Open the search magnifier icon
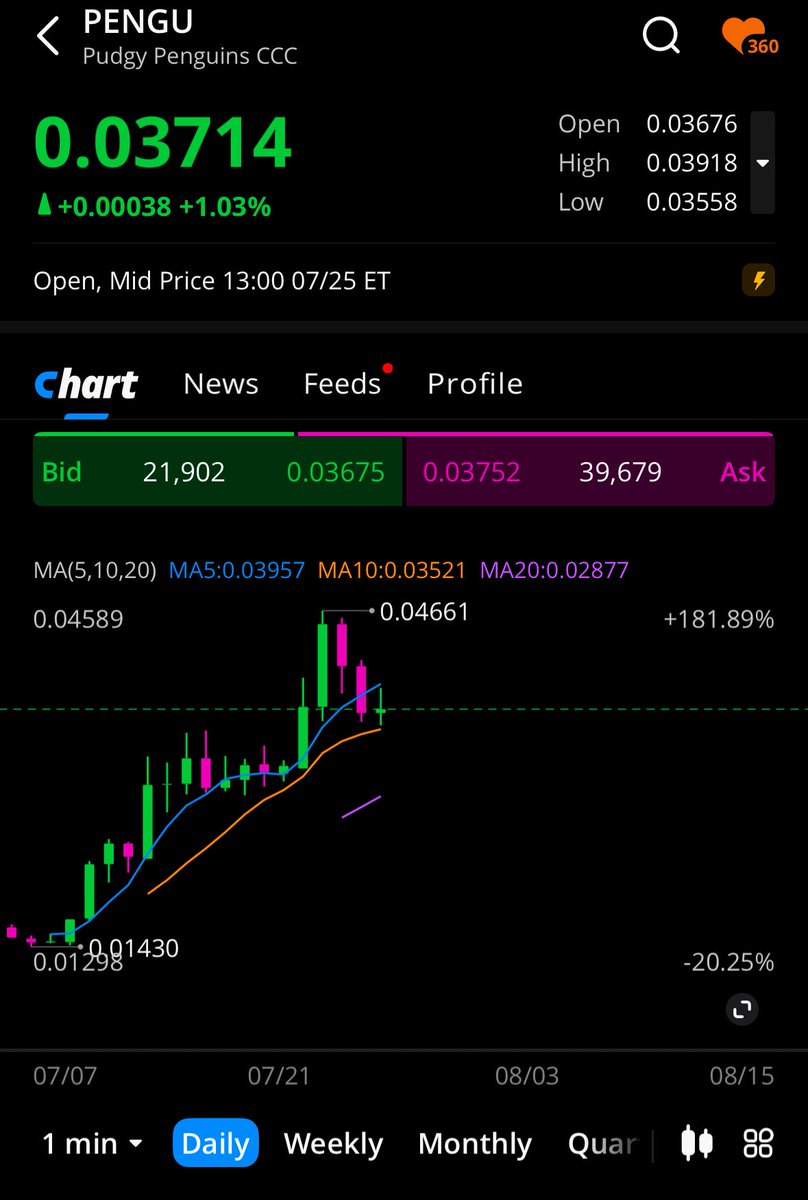This screenshot has height=1200, width=808. (660, 36)
